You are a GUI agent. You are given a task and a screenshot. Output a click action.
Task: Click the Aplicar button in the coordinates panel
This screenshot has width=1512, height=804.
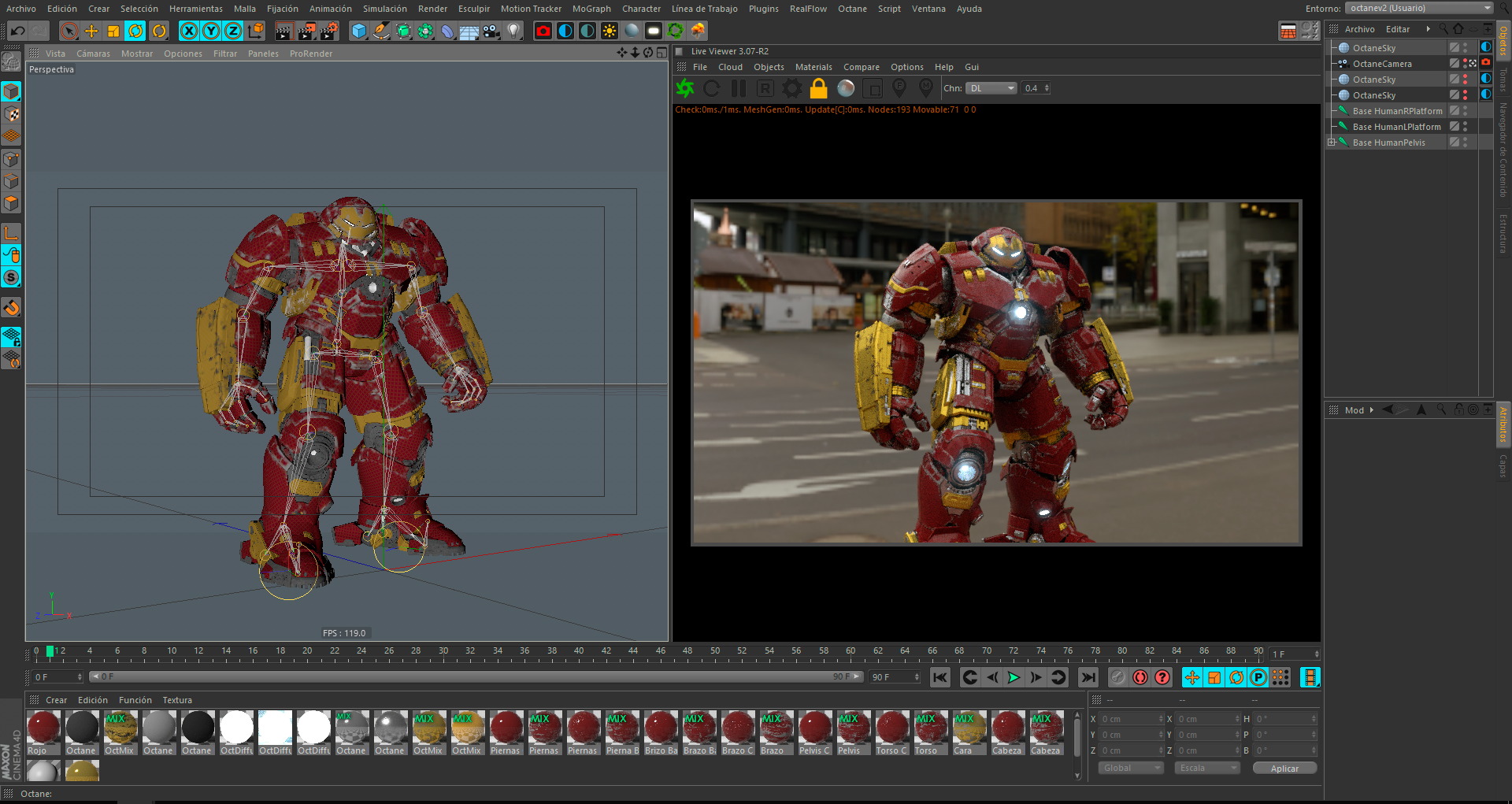[x=1284, y=768]
